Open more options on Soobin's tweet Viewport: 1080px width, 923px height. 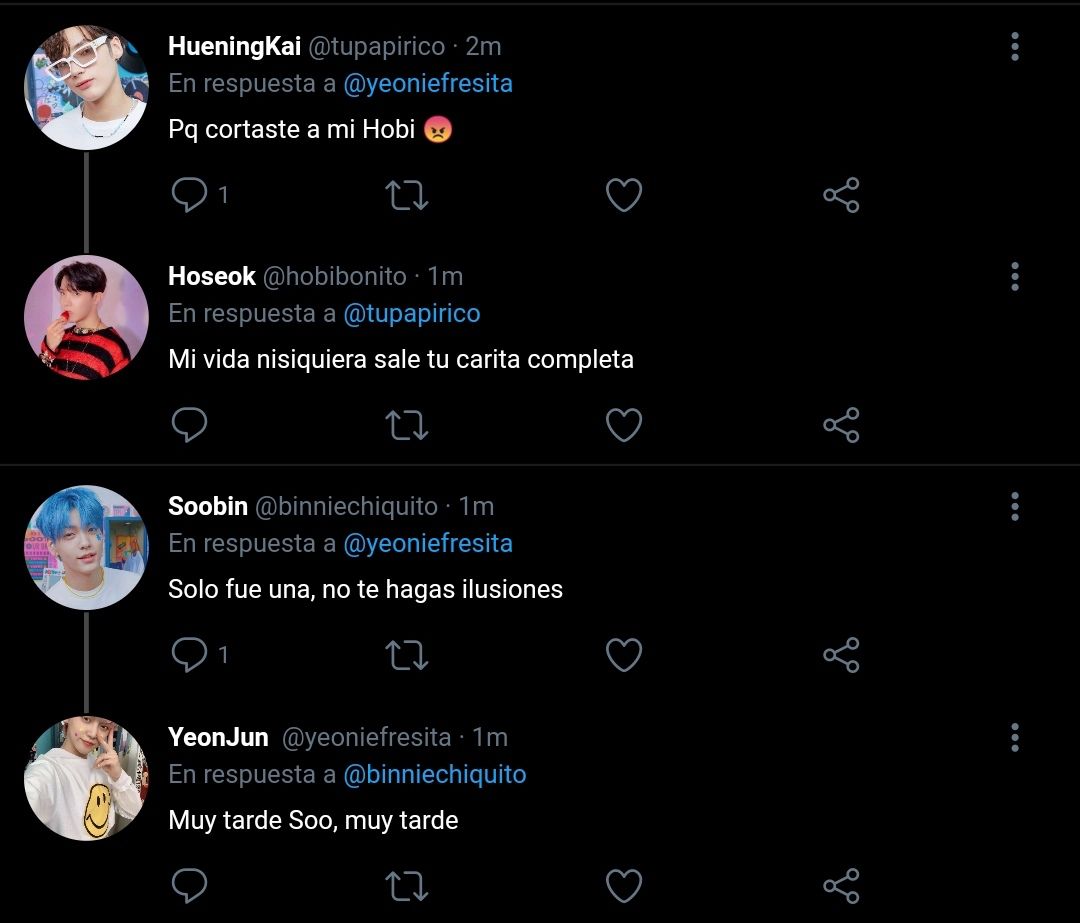click(x=1015, y=506)
